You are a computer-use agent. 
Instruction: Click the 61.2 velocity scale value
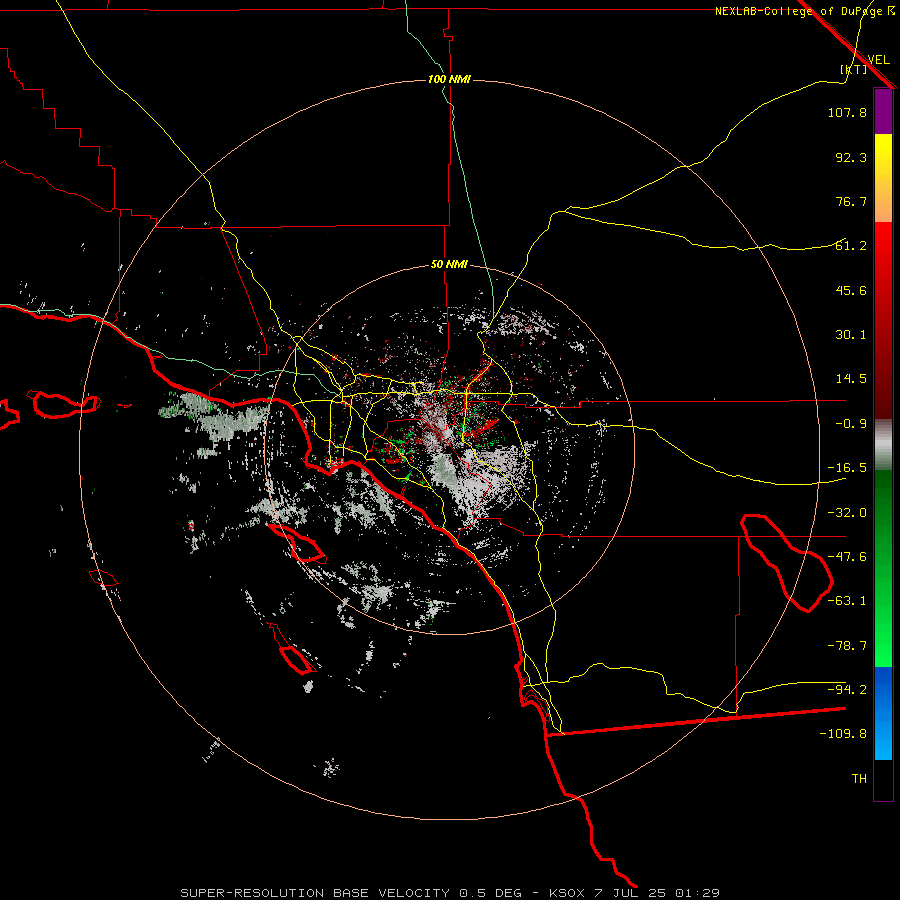pyautogui.click(x=851, y=246)
